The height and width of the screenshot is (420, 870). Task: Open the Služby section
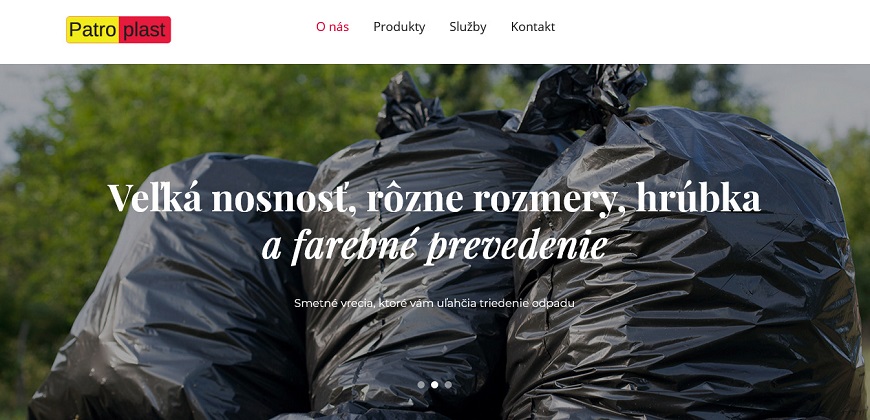tap(468, 27)
